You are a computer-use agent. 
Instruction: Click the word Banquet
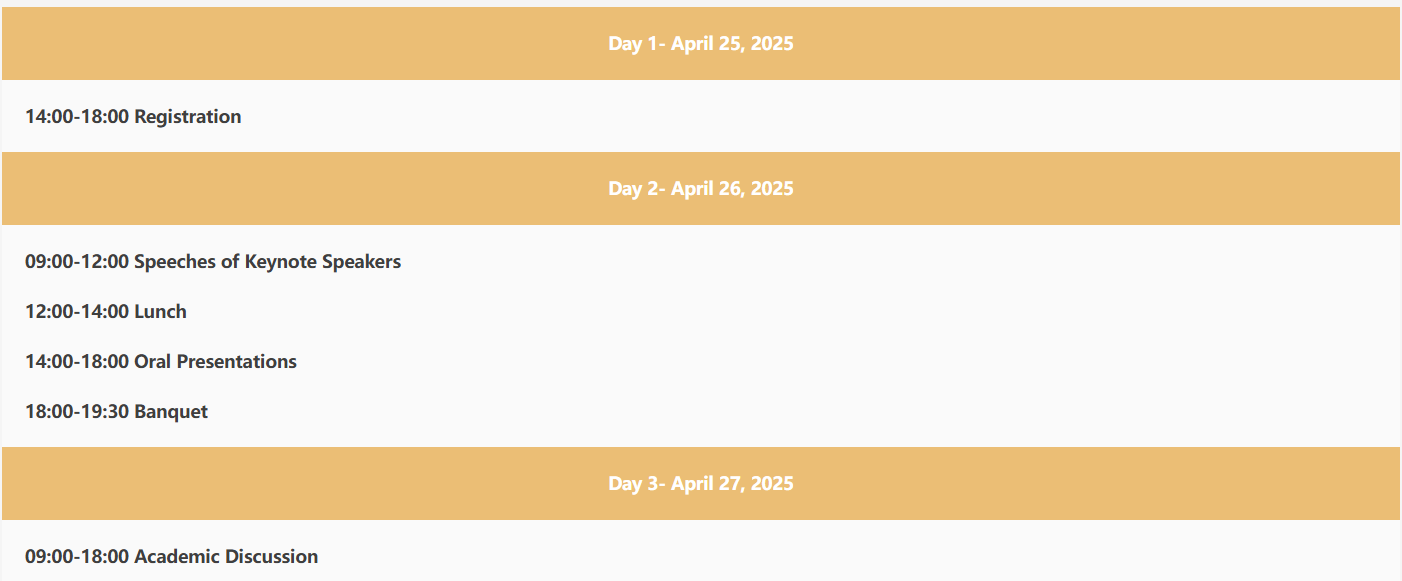click(x=171, y=412)
